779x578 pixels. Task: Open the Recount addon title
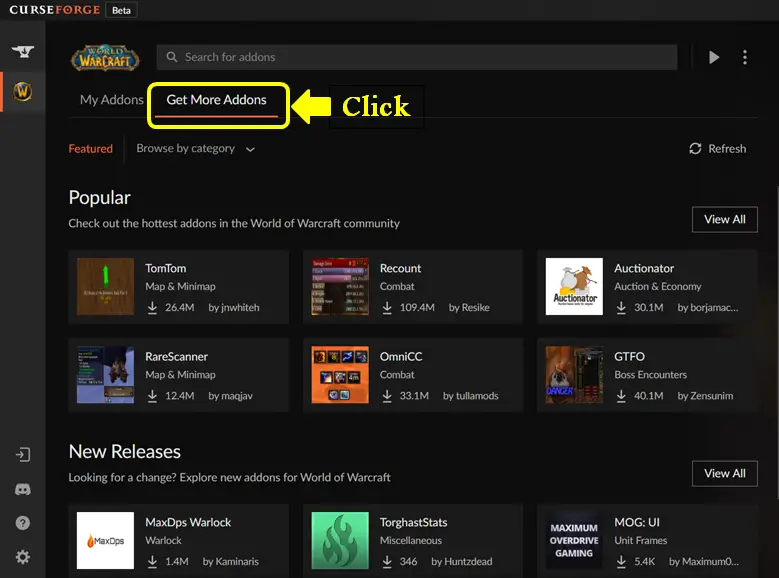[400, 268]
